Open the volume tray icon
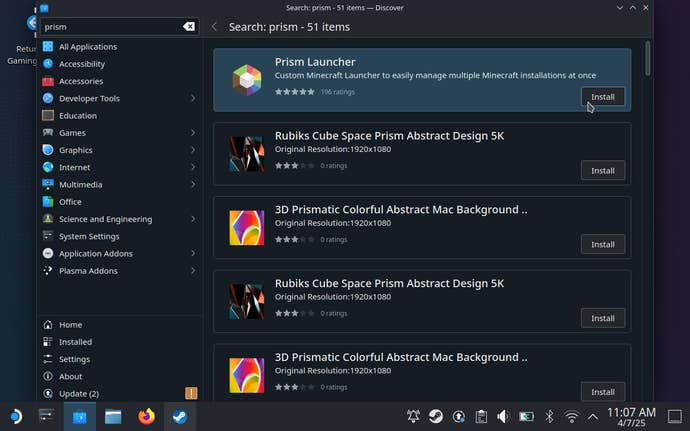 tap(503, 416)
